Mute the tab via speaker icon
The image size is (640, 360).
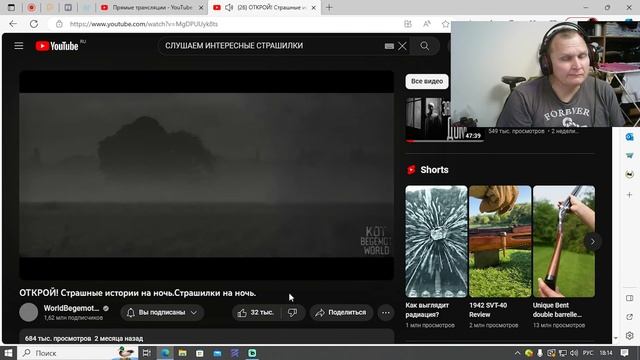coord(229,7)
